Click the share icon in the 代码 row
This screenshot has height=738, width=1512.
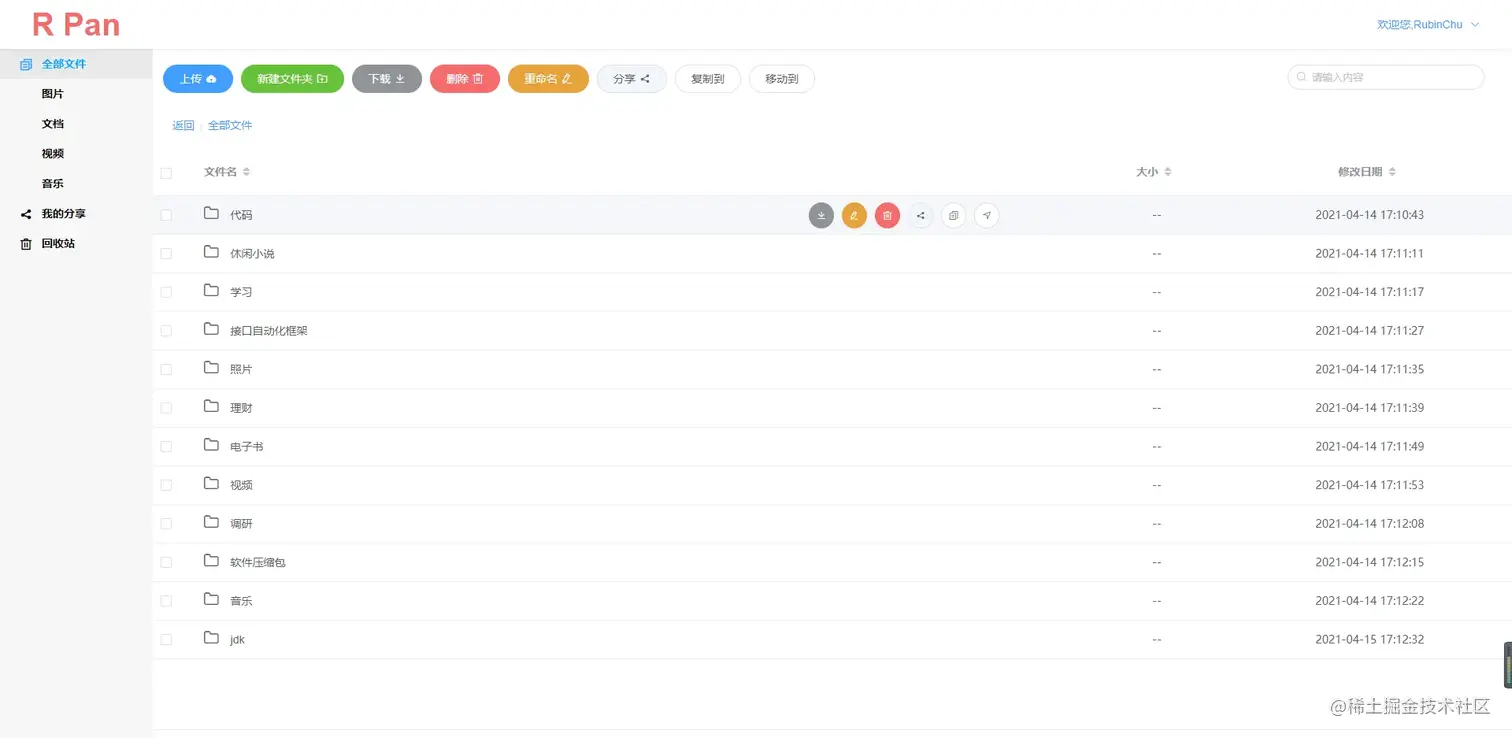click(920, 215)
